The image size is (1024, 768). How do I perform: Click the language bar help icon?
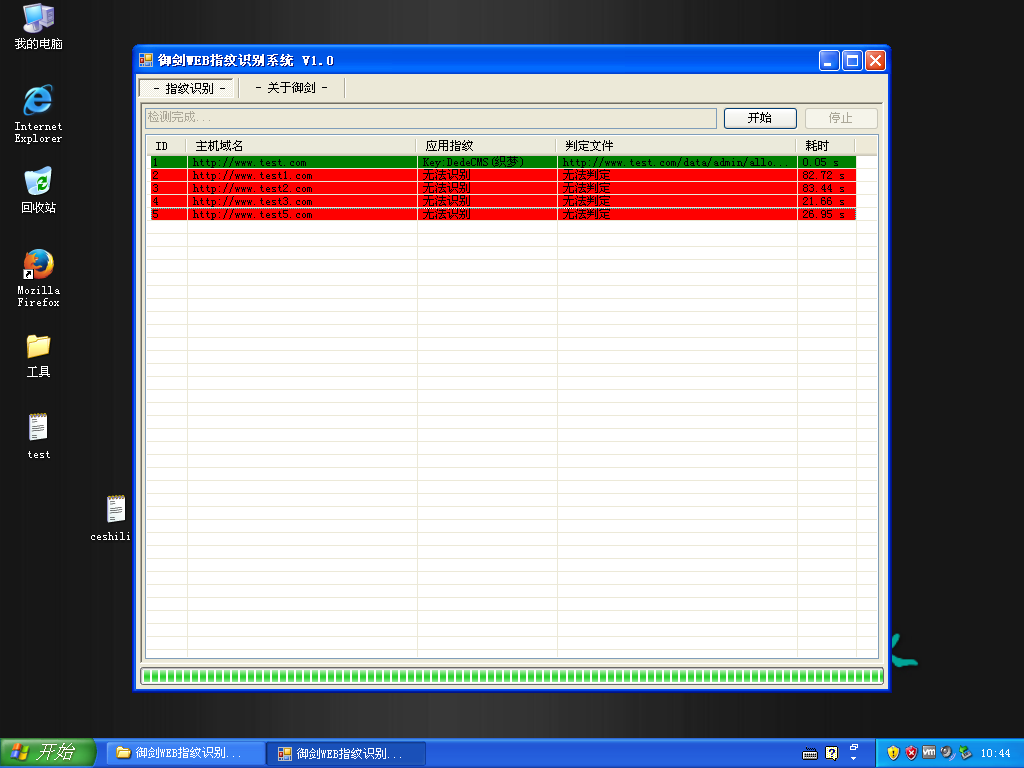click(831, 754)
